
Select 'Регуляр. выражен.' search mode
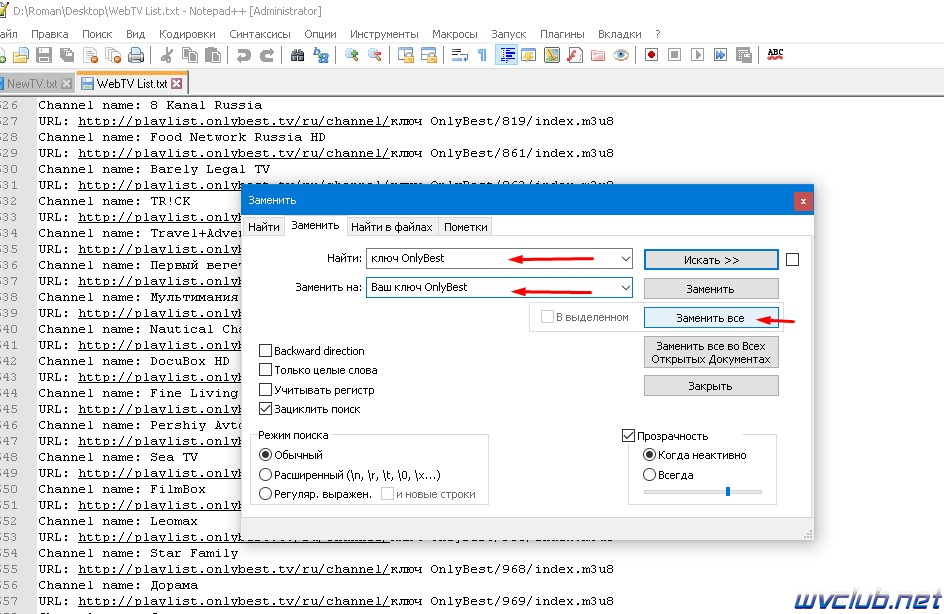265,494
